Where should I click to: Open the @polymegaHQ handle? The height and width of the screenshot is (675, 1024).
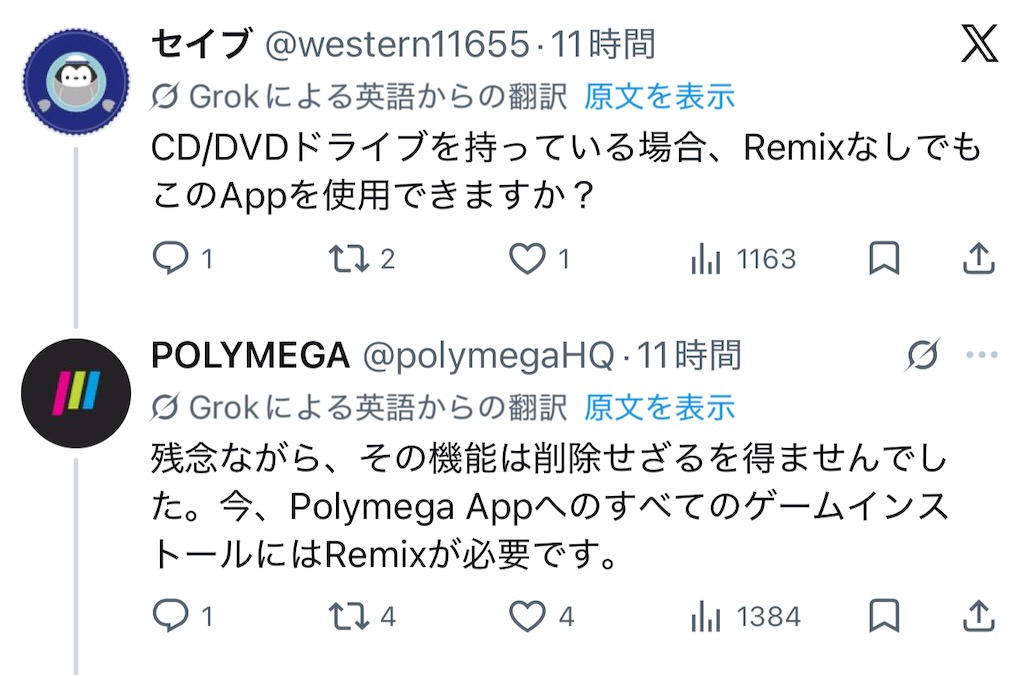click(x=488, y=356)
